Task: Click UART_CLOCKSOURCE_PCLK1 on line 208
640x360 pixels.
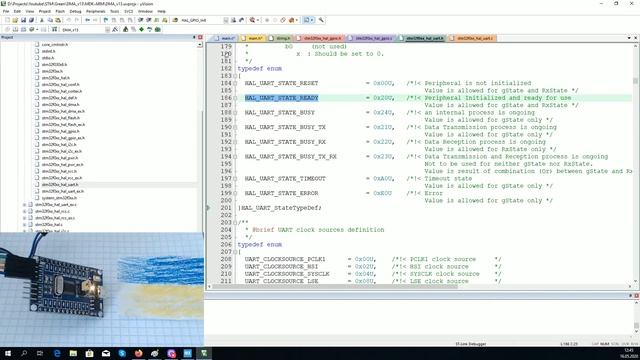Action: [285, 259]
